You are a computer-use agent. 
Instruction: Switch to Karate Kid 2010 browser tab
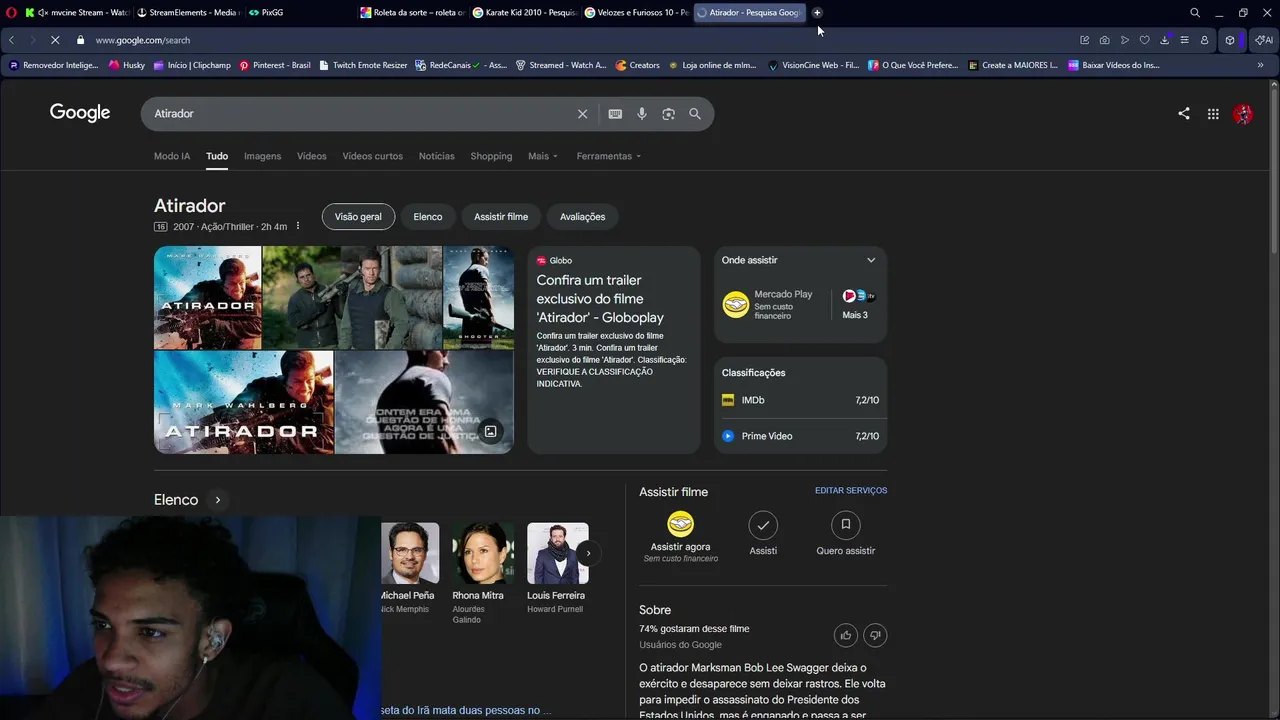525,13
